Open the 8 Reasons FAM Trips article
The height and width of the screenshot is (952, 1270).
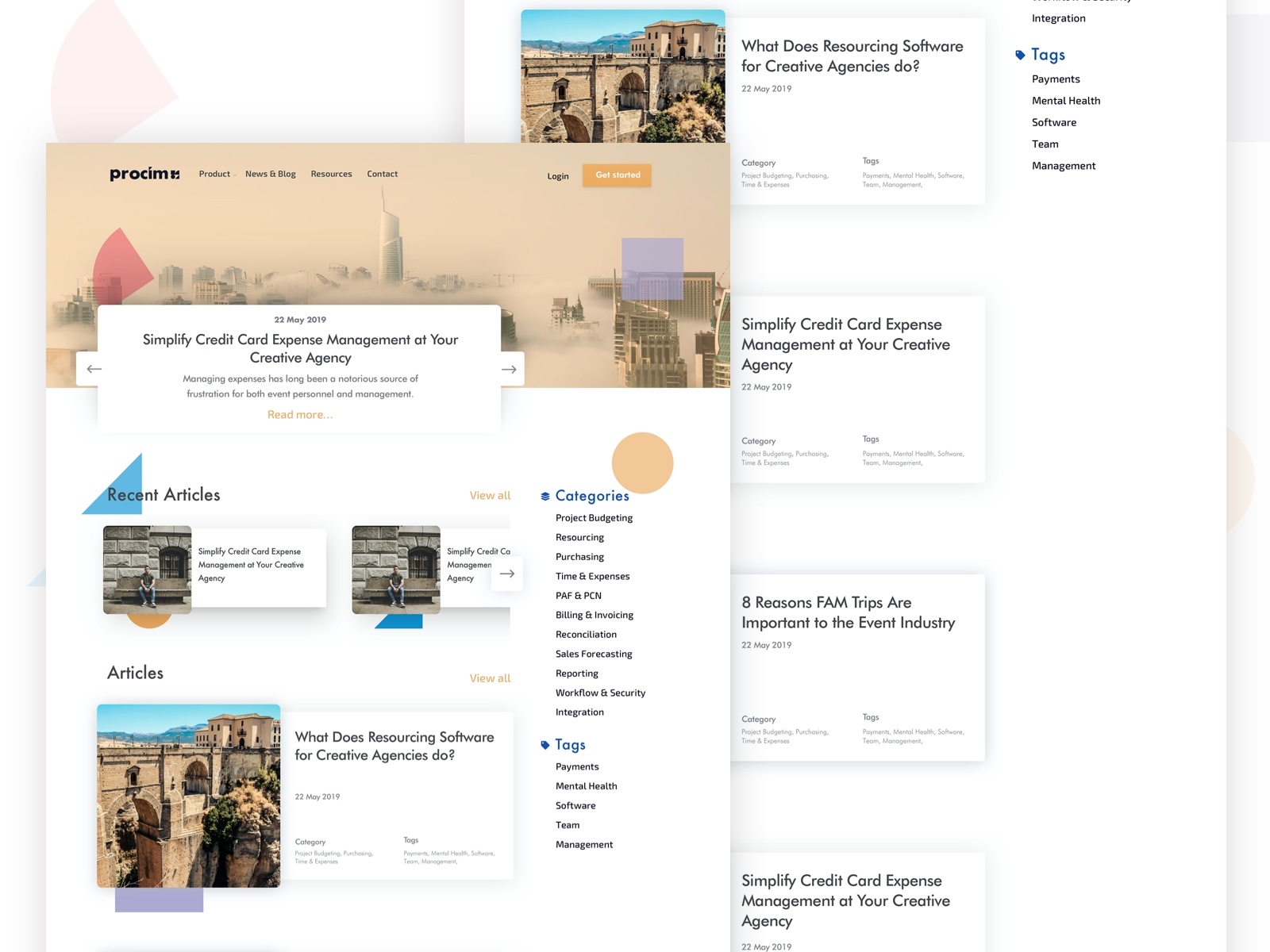coord(849,612)
